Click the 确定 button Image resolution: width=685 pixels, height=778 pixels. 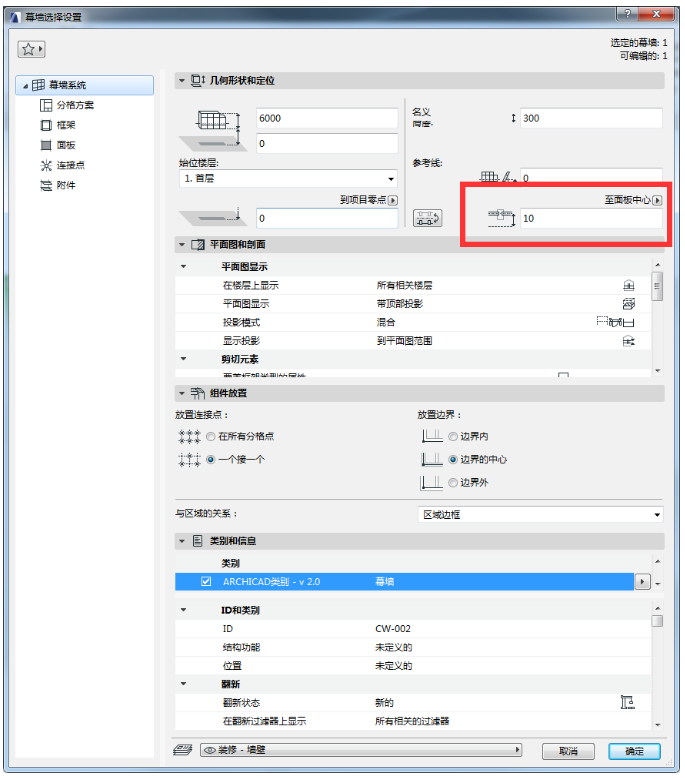coord(634,751)
